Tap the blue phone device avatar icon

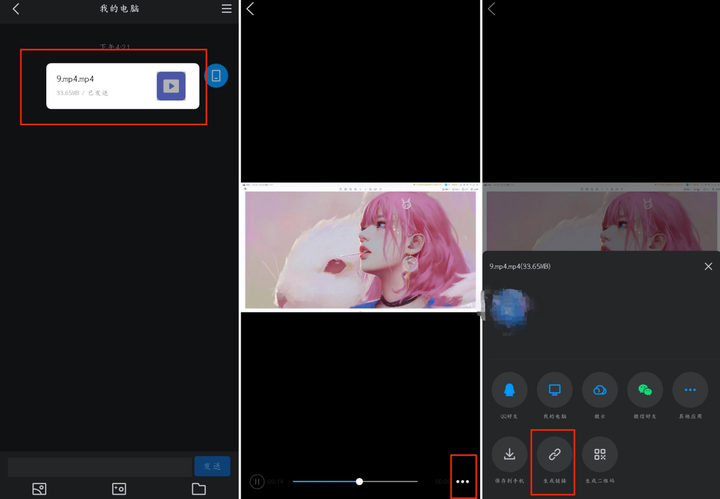coord(216,76)
